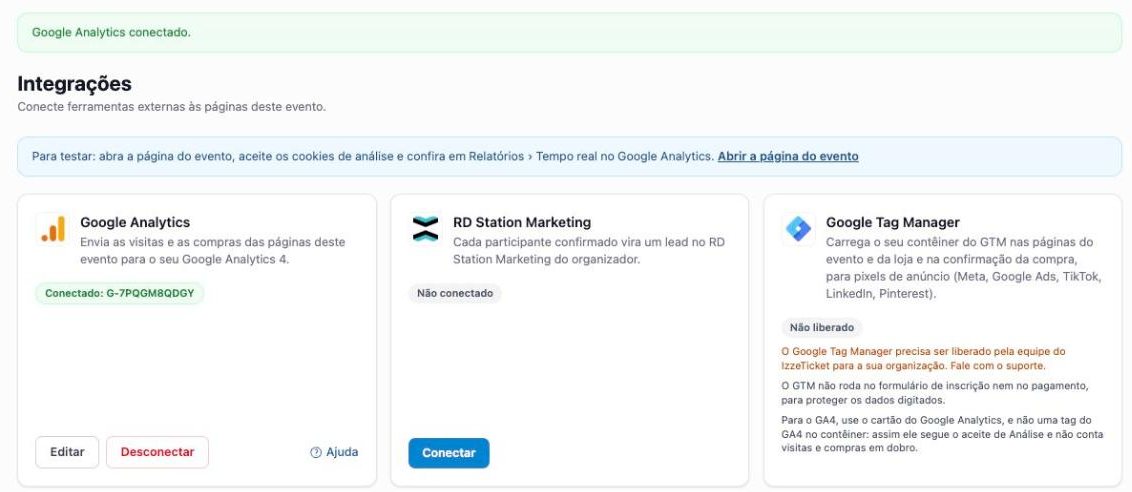This screenshot has width=1132, height=492.
Task: Click the 'Google Analytics conectado.' success message
Action: pos(111,33)
